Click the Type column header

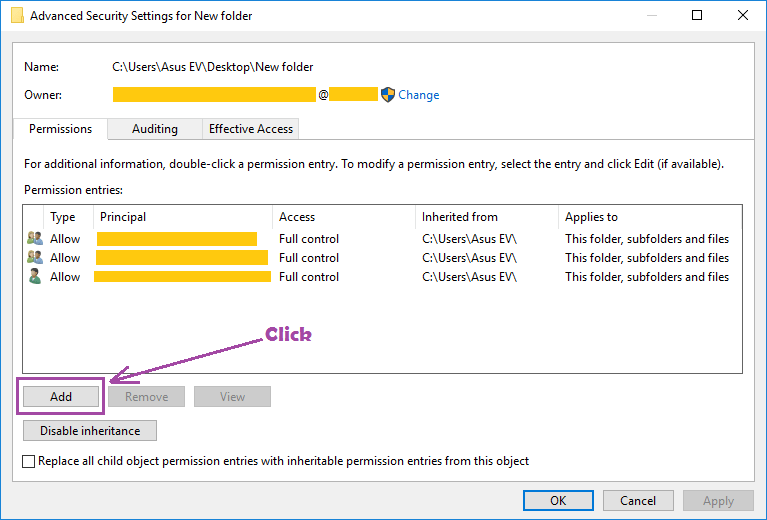coord(68,217)
